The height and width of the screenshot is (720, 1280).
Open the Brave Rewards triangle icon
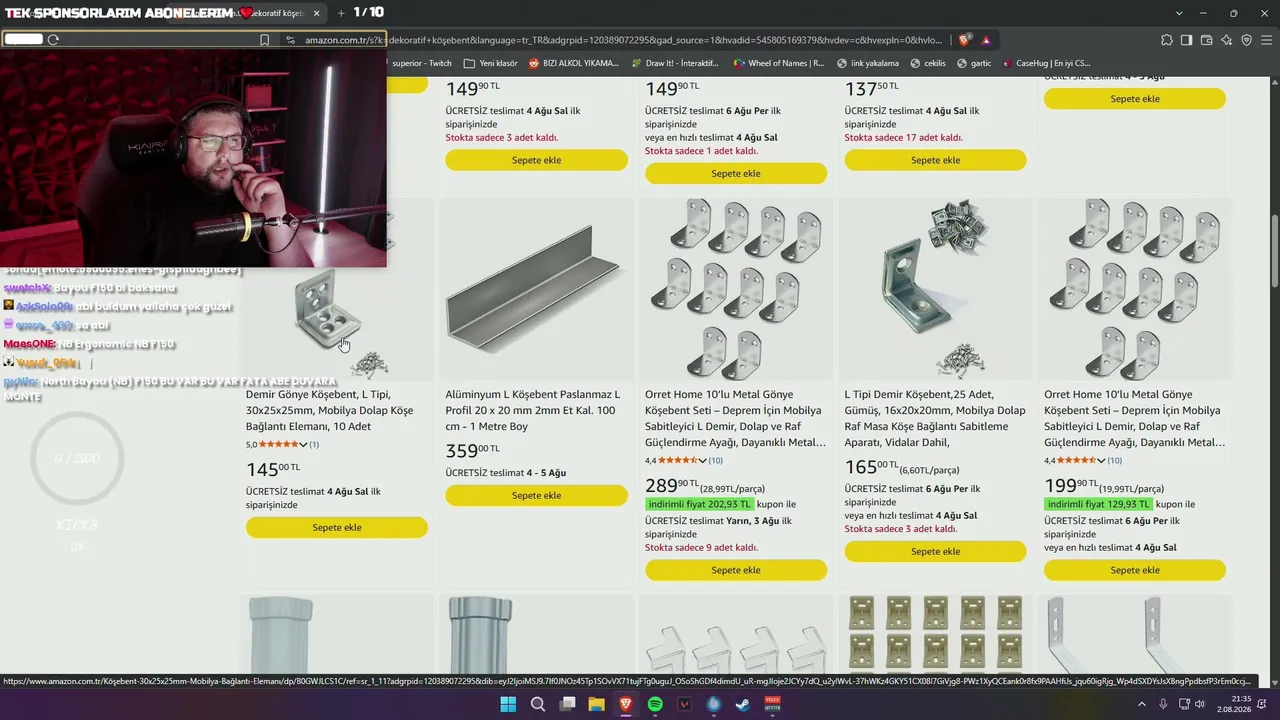[986, 40]
